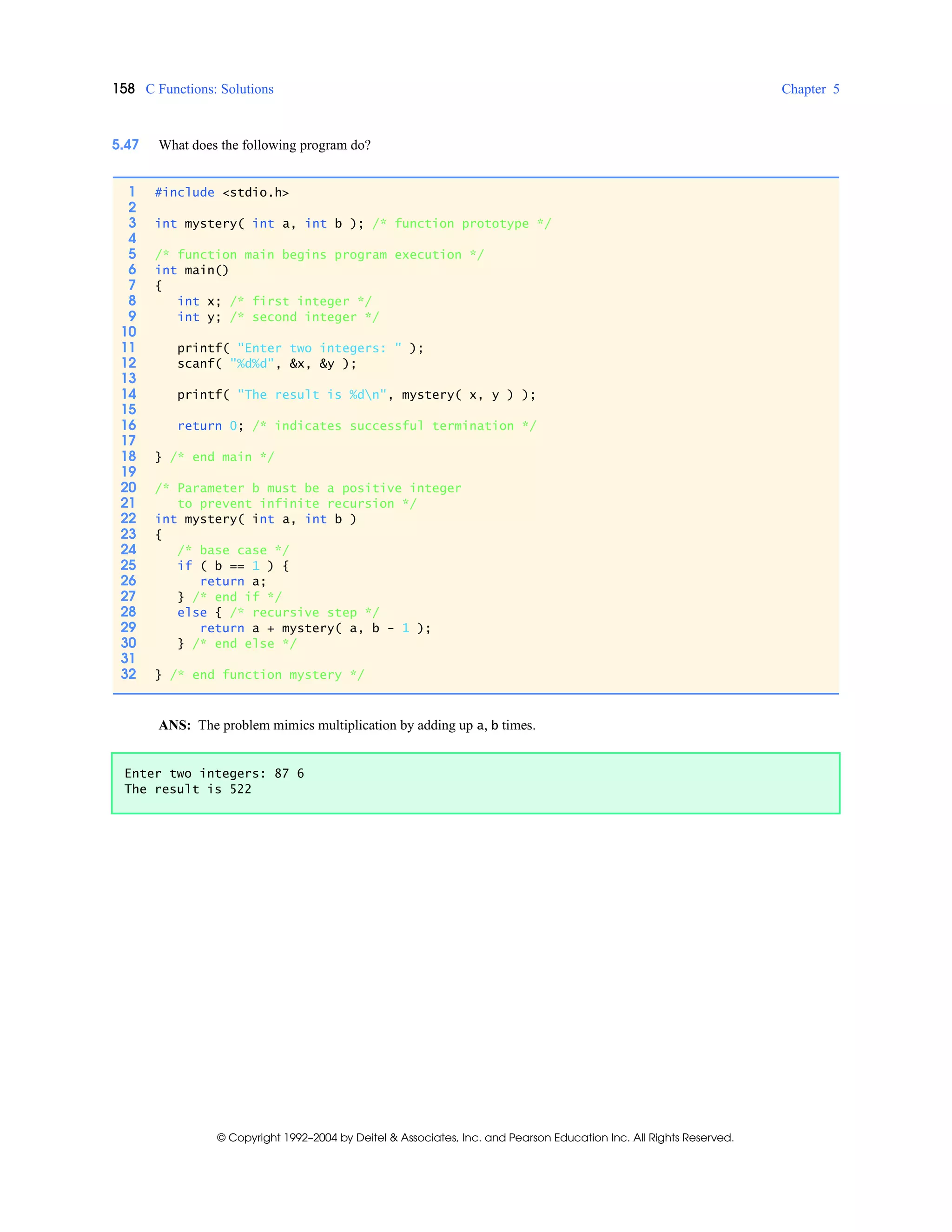The image size is (952, 1232).
Task: Click the comment 'to prevent infinite recursion'
Action: 297,504
